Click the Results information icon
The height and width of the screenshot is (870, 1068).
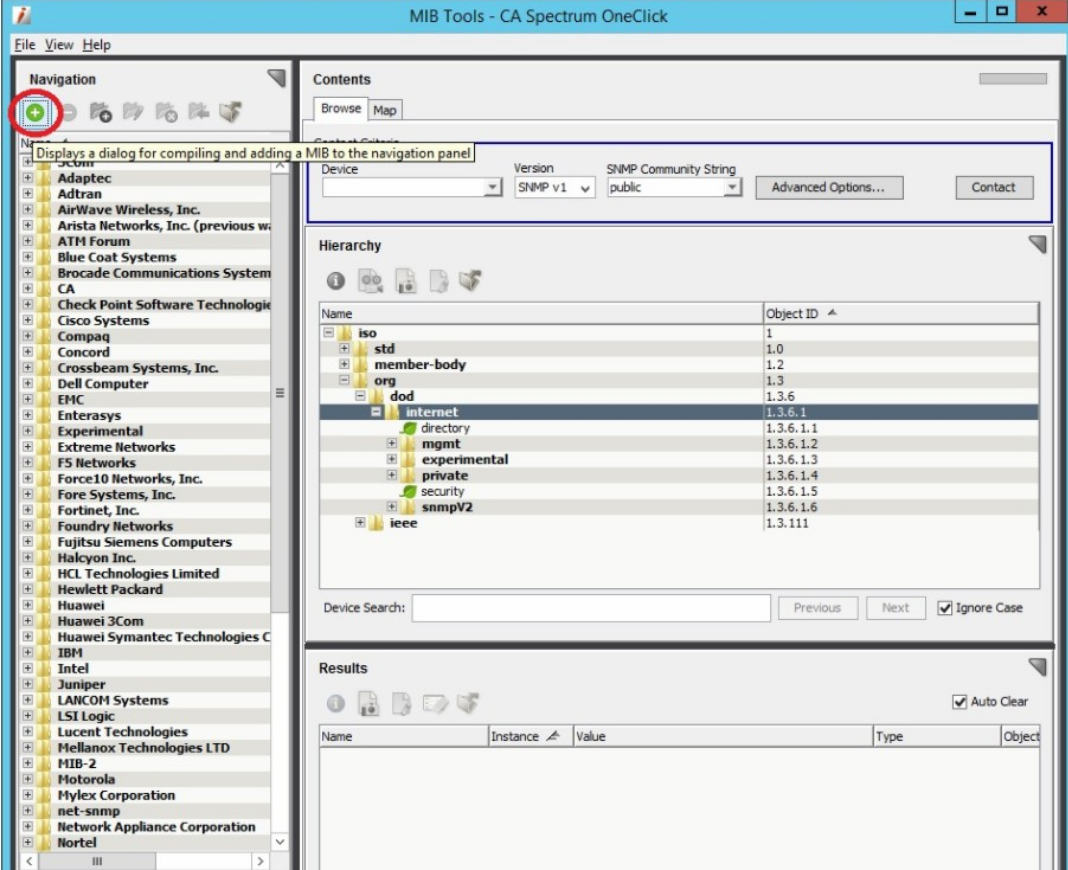[x=336, y=705]
